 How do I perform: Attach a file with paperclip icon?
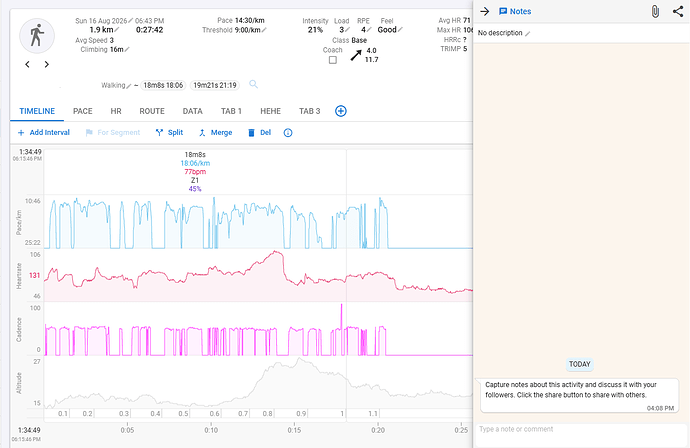(655, 11)
